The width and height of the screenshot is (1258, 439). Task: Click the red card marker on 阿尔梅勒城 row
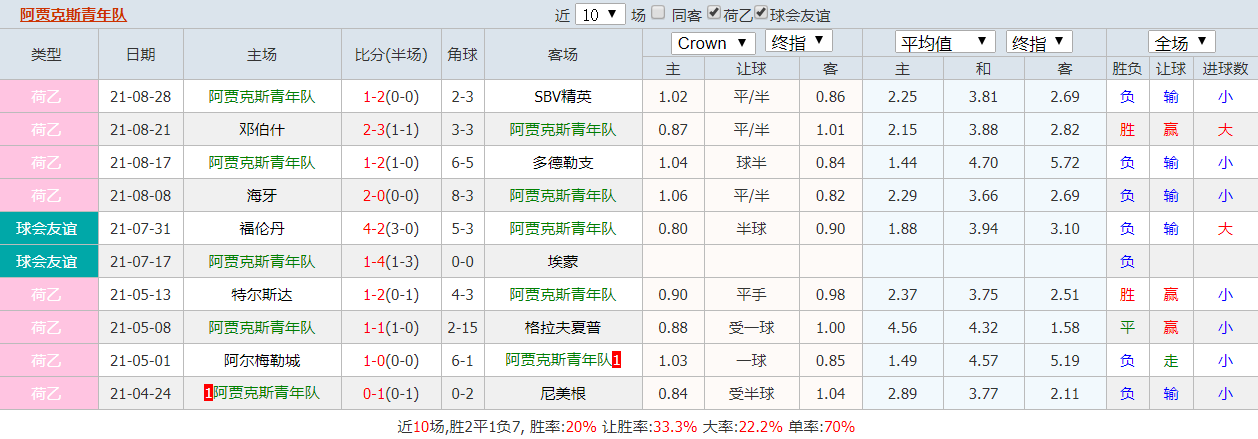pyautogui.click(x=617, y=361)
